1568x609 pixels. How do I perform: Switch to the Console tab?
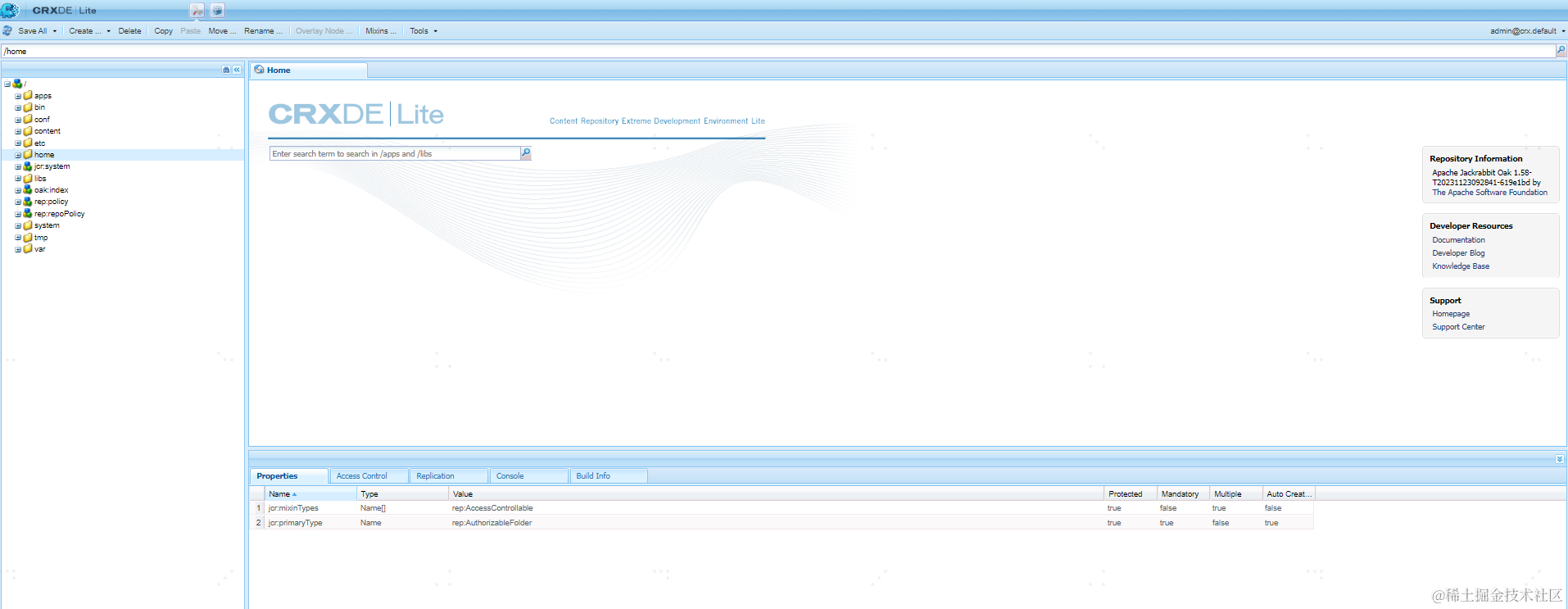528,476
